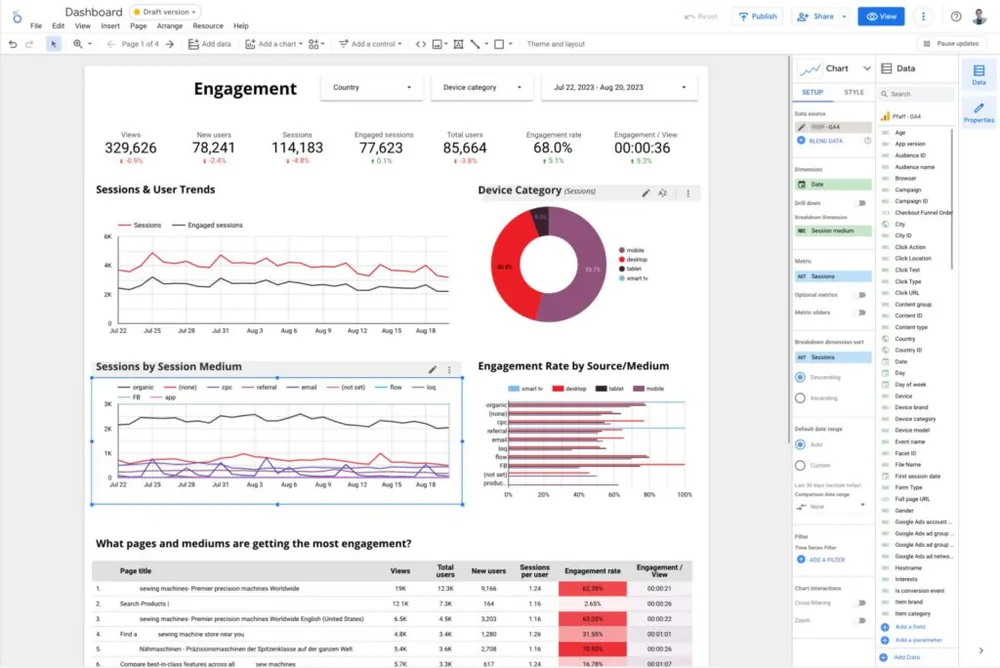1000x668 pixels.
Task: Open the File menu
Action: click(36, 26)
